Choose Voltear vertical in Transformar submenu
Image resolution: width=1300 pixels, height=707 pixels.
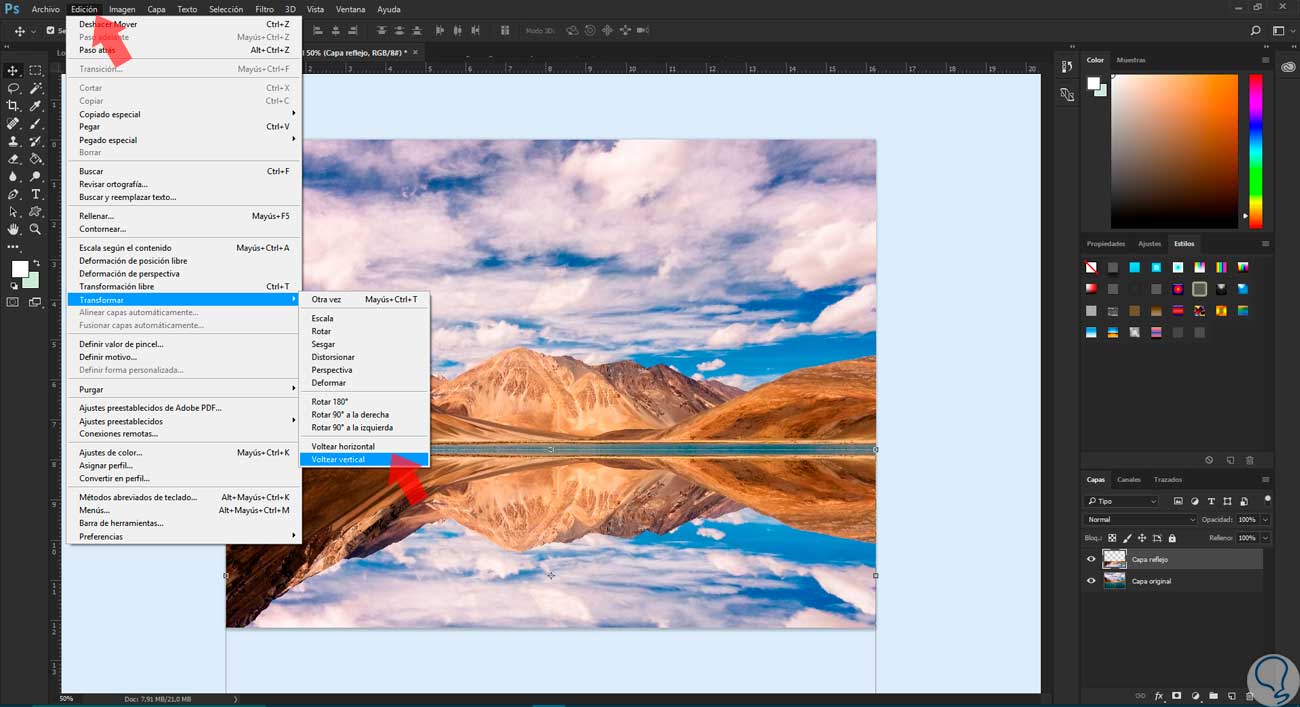click(x=364, y=460)
